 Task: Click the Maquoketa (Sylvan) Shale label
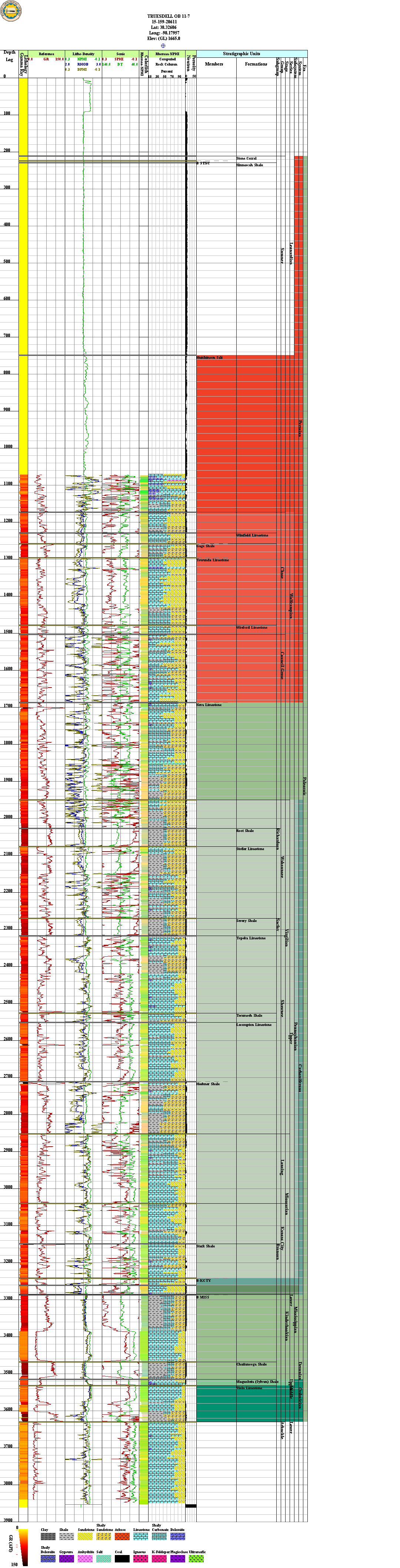point(257,1381)
